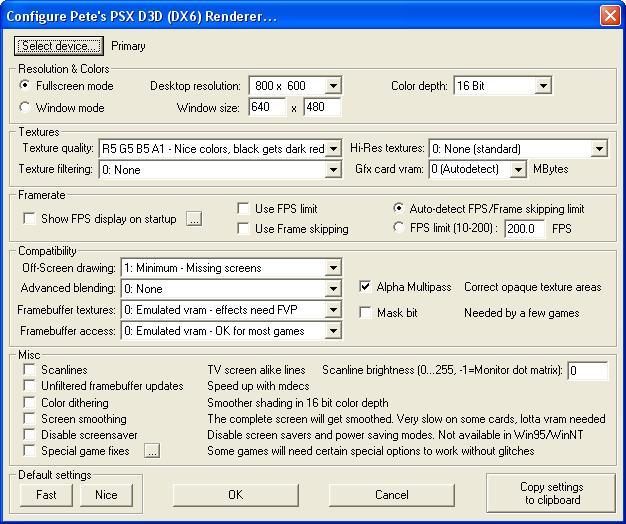Screen dimensions: 626x524
Task: Click Copy settings to clipboard
Action: (551, 493)
